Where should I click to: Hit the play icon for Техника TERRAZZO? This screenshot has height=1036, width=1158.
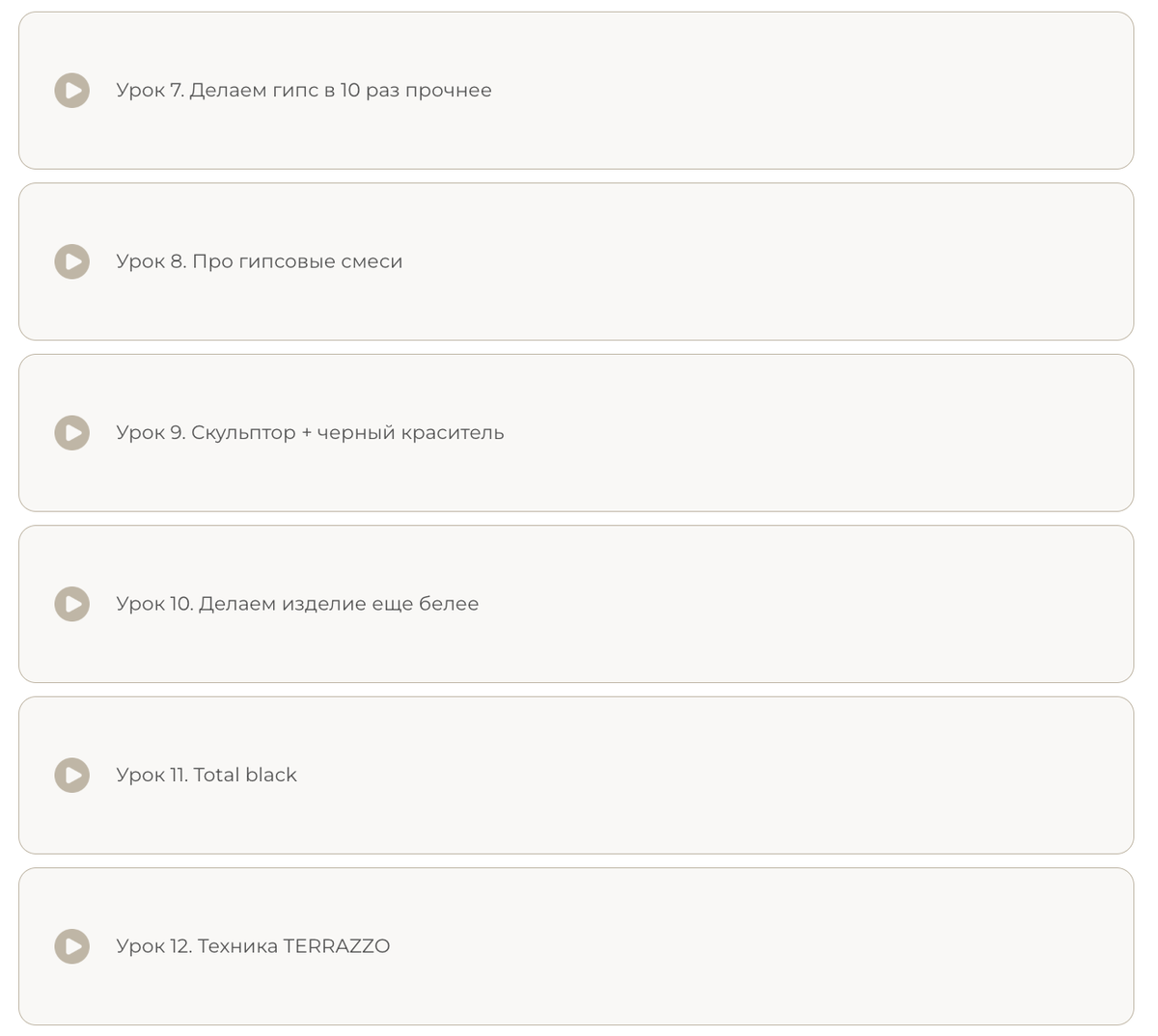72,946
